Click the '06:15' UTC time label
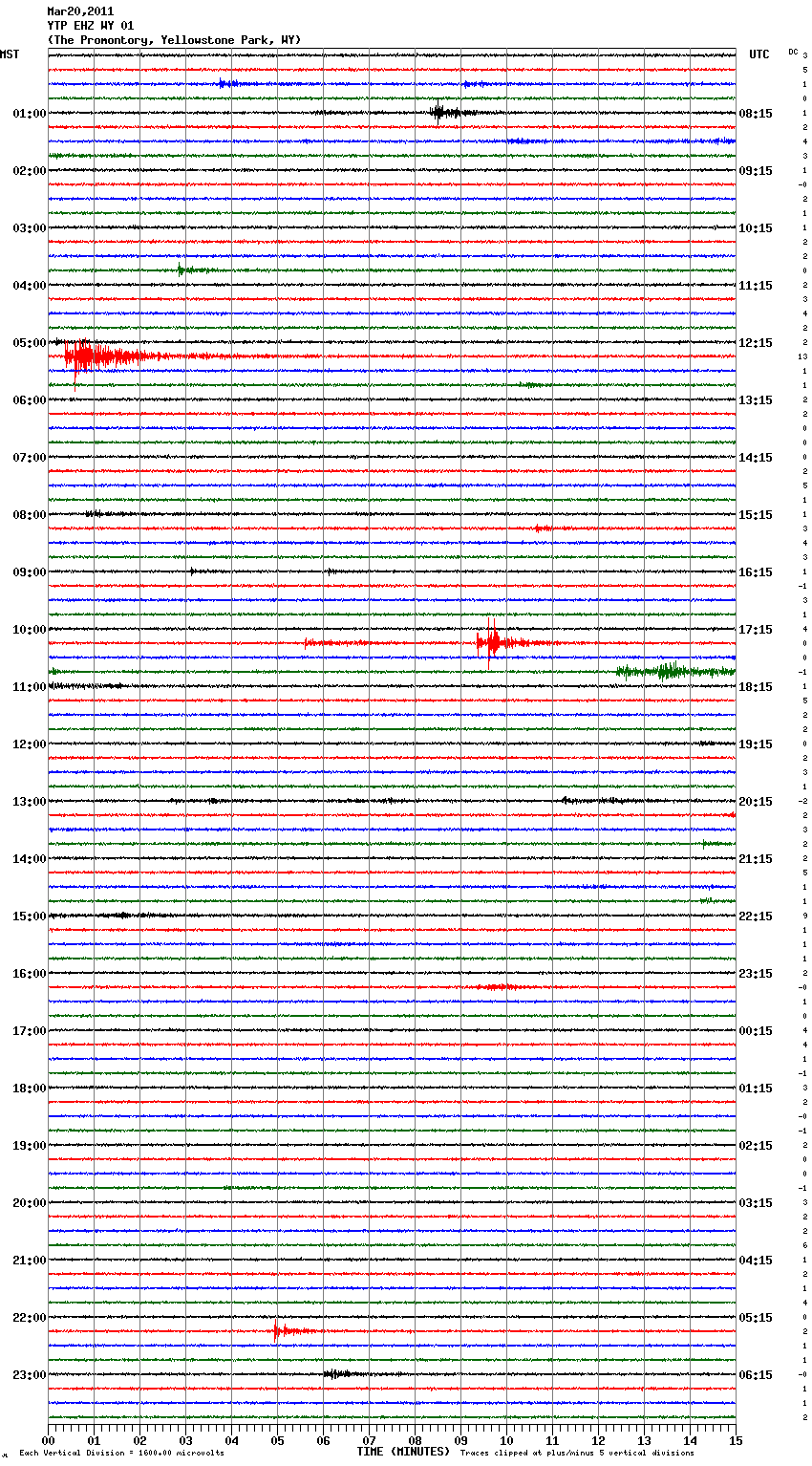Screen dimensions: 812x1466 coord(756,1374)
